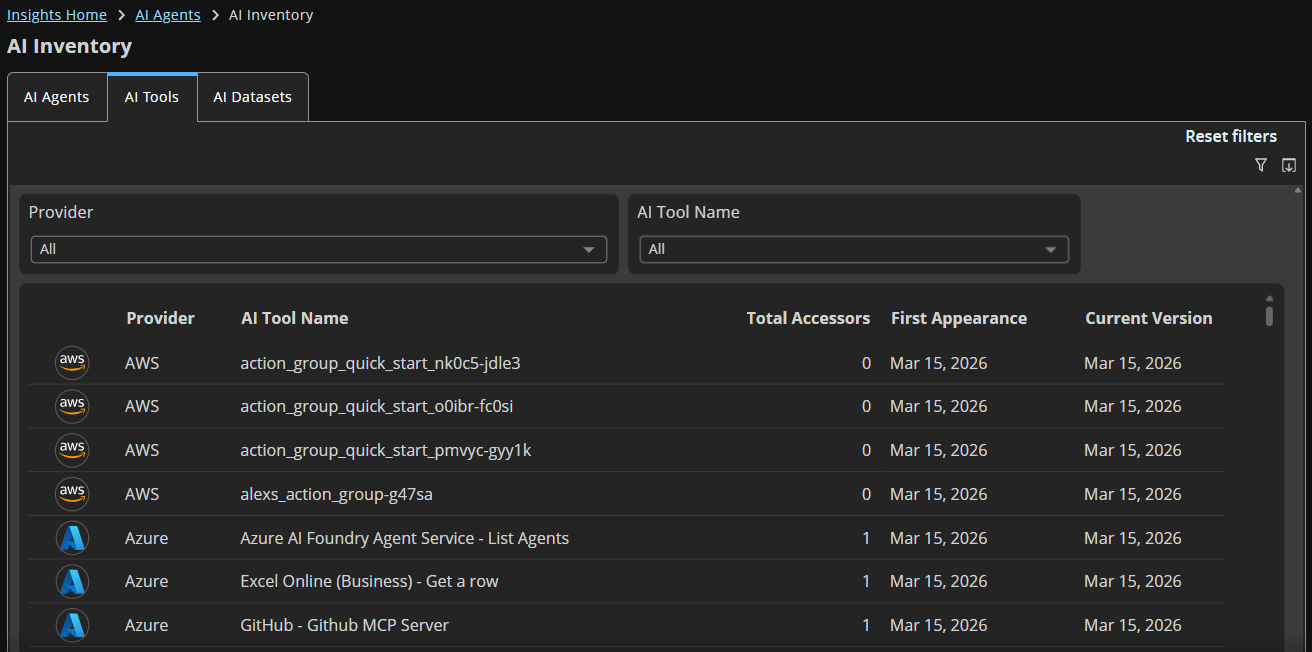This screenshot has height=652, width=1312.
Task: Click Reset filters
Action: (1231, 136)
